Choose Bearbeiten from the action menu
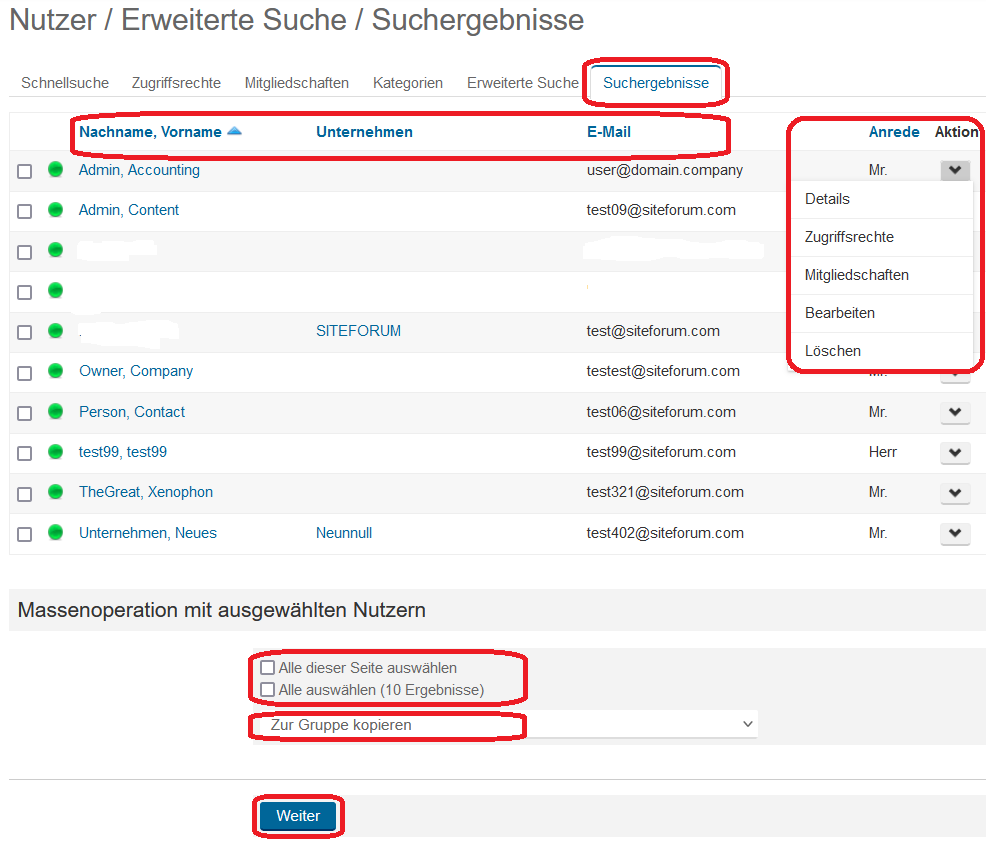 click(839, 313)
